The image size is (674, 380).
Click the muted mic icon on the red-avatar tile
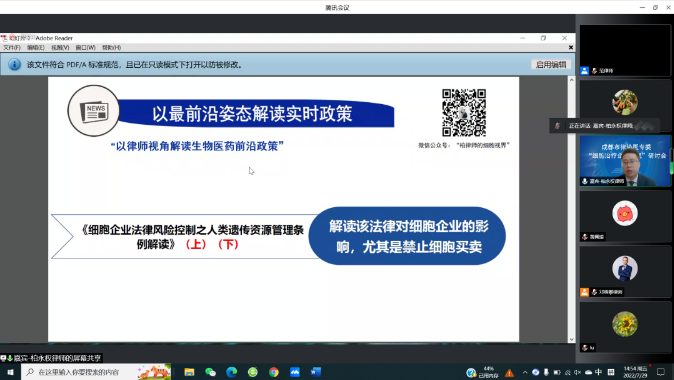pyautogui.click(x=585, y=237)
